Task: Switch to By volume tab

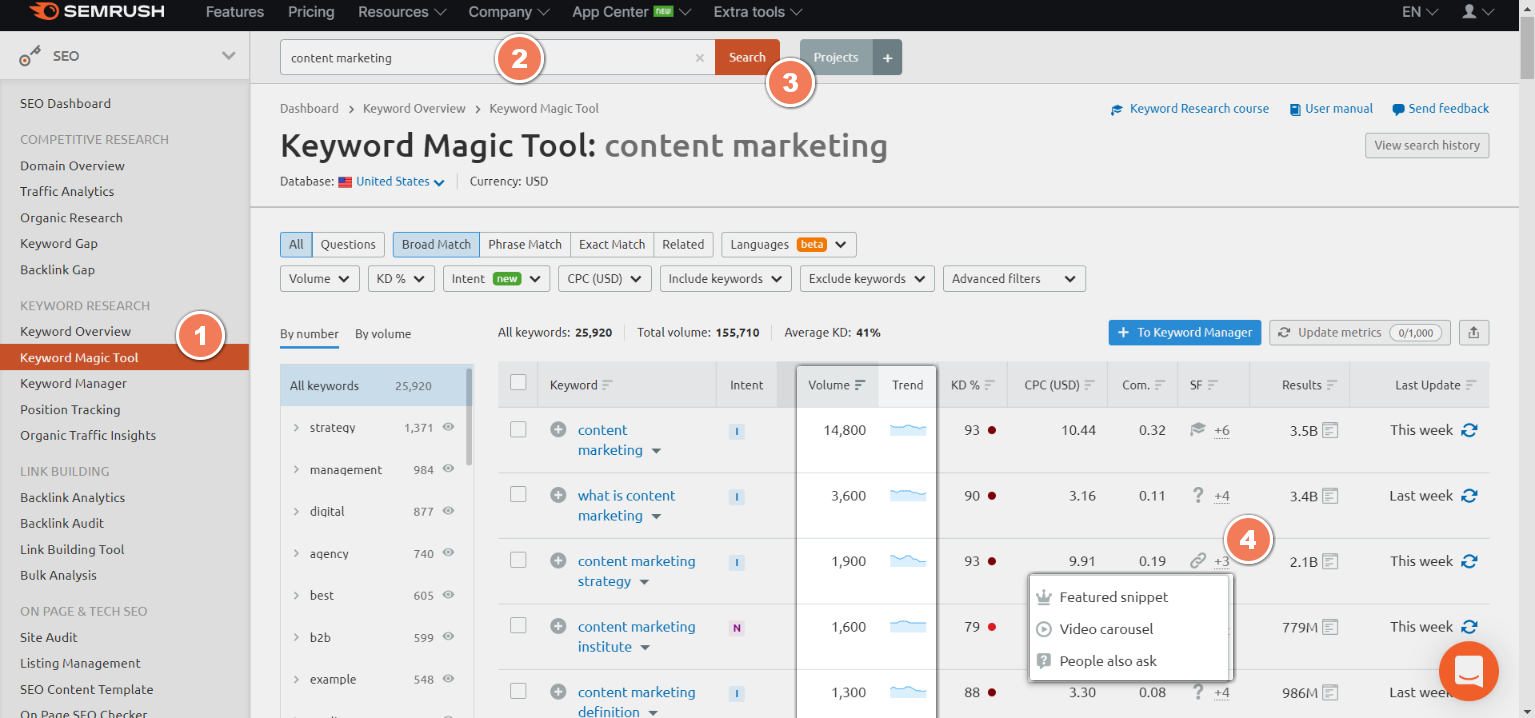Action: pos(383,334)
